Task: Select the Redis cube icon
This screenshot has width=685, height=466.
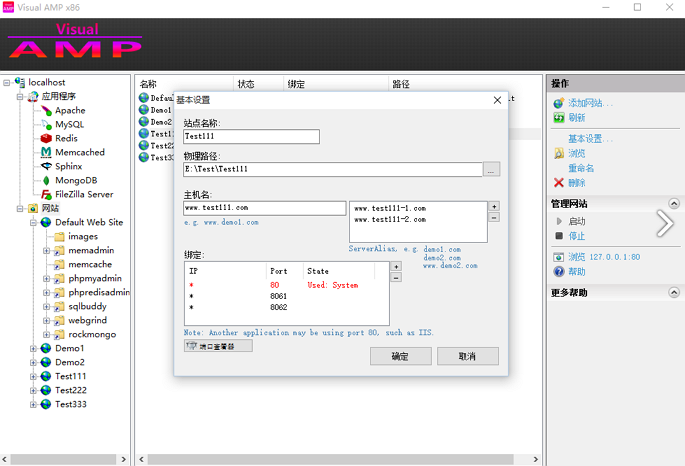Action: click(46, 138)
